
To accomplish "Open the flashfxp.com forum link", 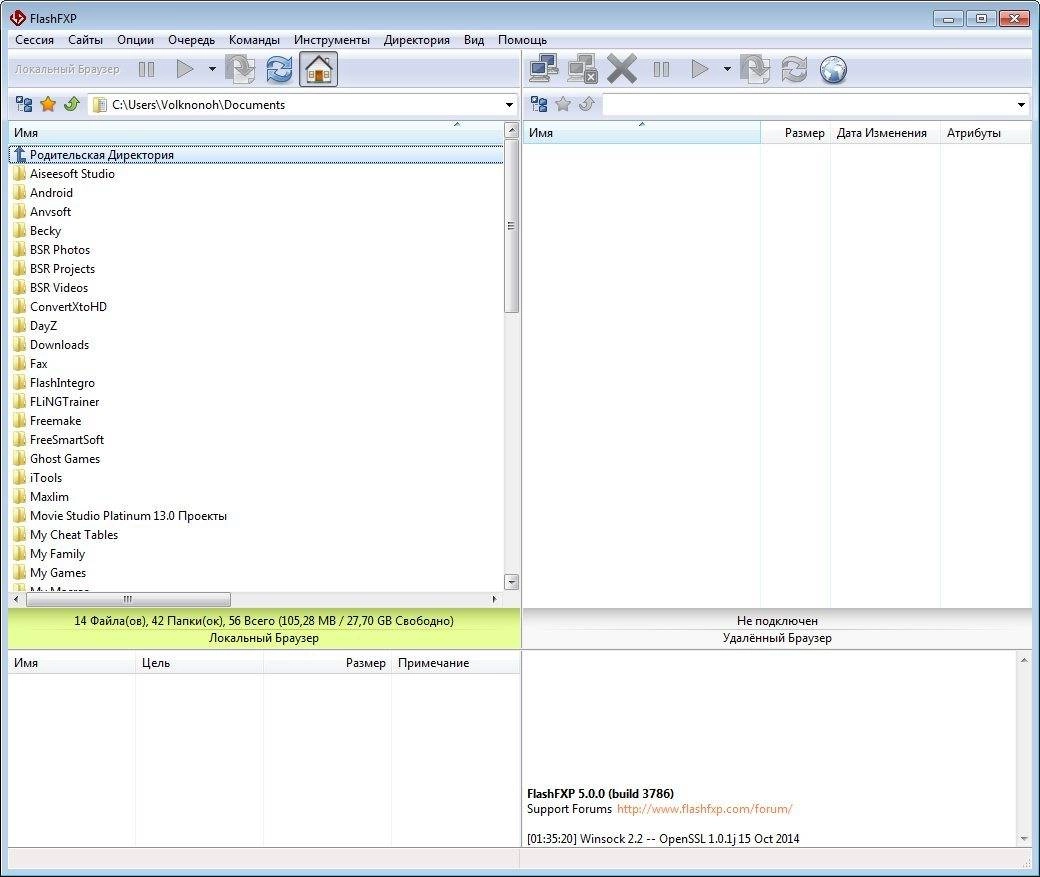I will (704, 809).
